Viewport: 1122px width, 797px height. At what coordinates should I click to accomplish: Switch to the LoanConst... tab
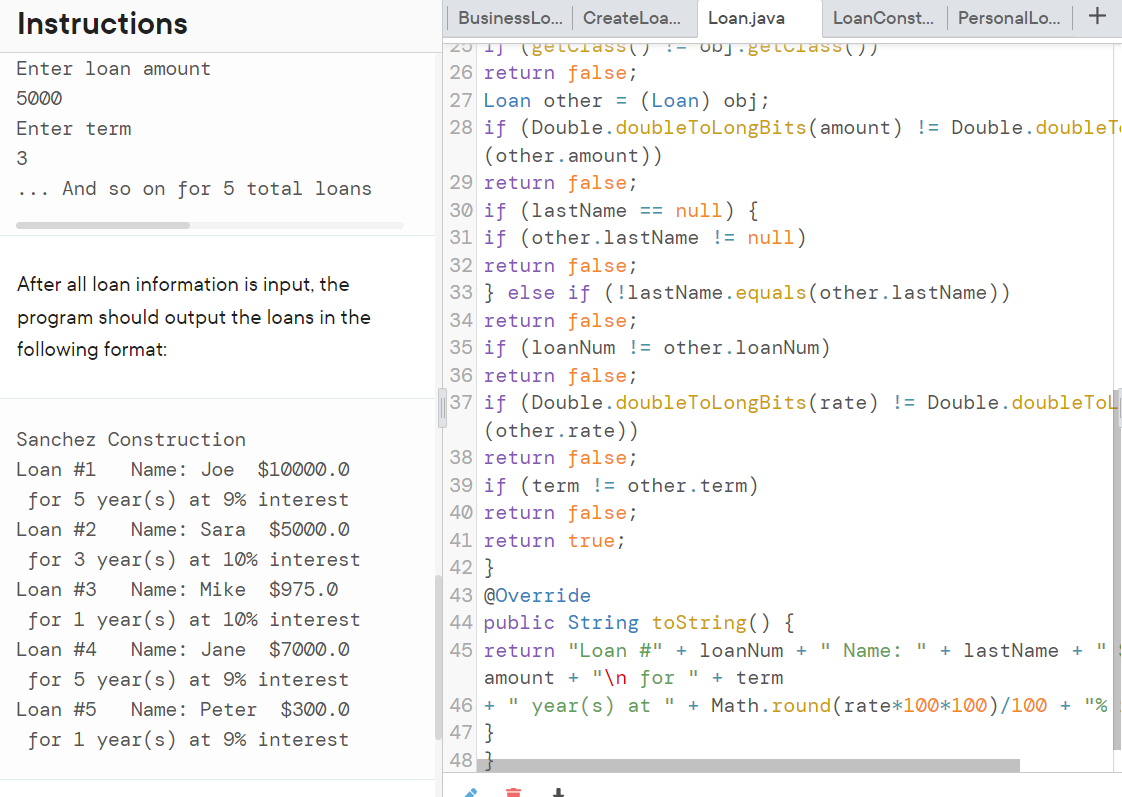coord(884,18)
